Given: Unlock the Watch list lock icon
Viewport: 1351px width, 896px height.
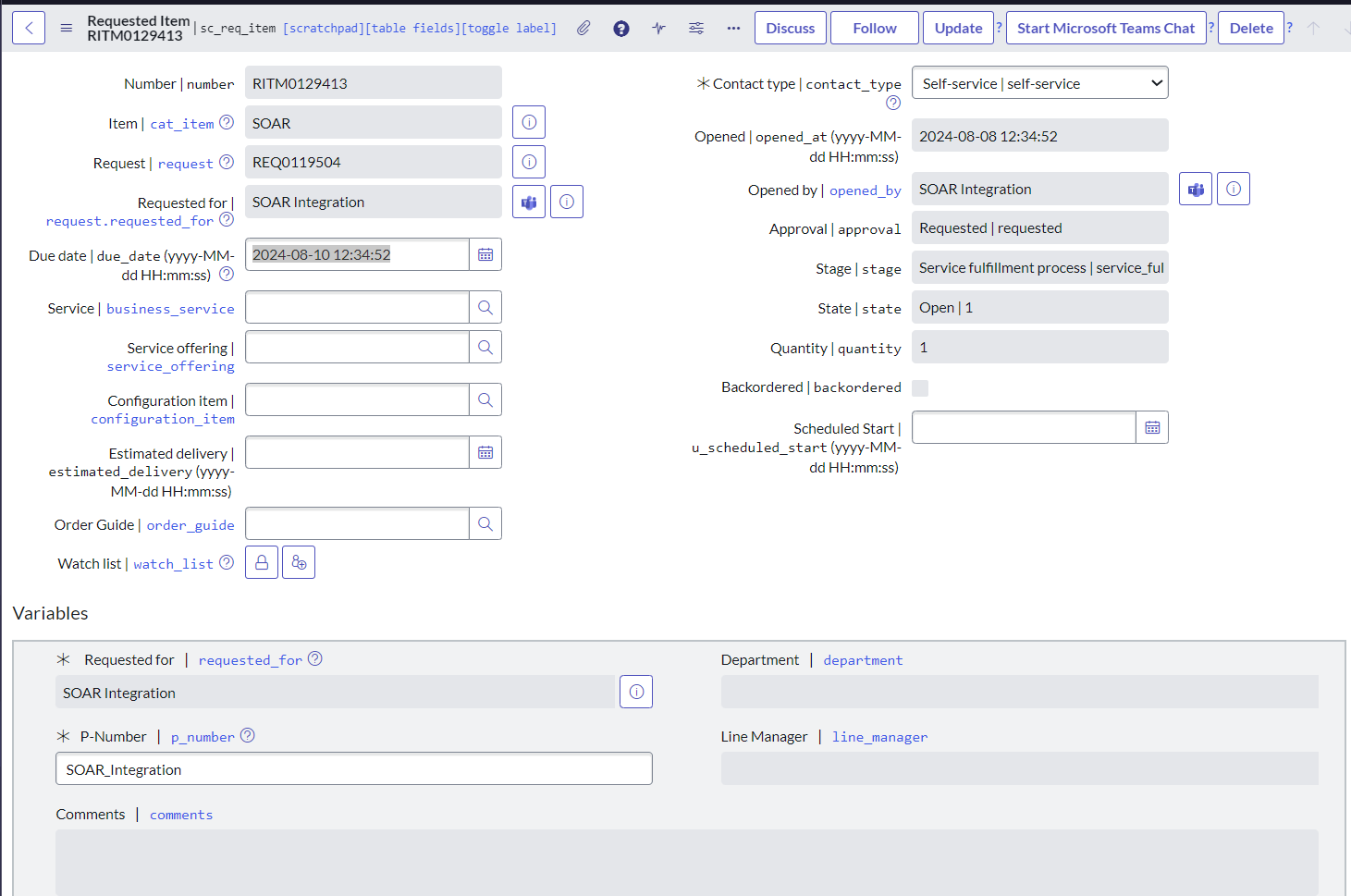Looking at the screenshot, I should (262, 562).
